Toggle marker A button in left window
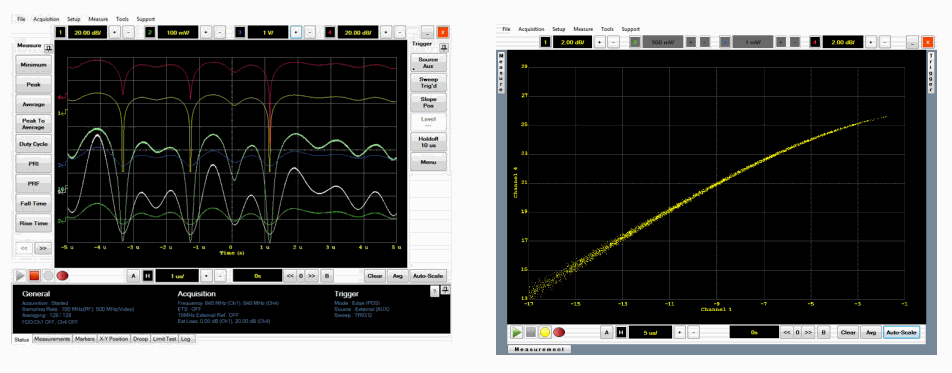 pyautogui.click(x=134, y=275)
